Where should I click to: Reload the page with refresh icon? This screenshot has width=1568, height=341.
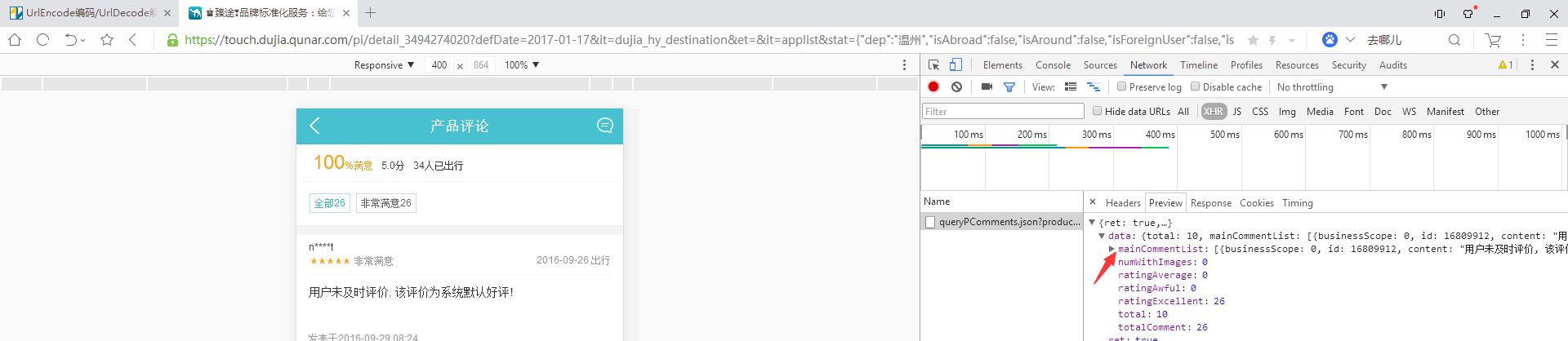pyautogui.click(x=43, y=39)
